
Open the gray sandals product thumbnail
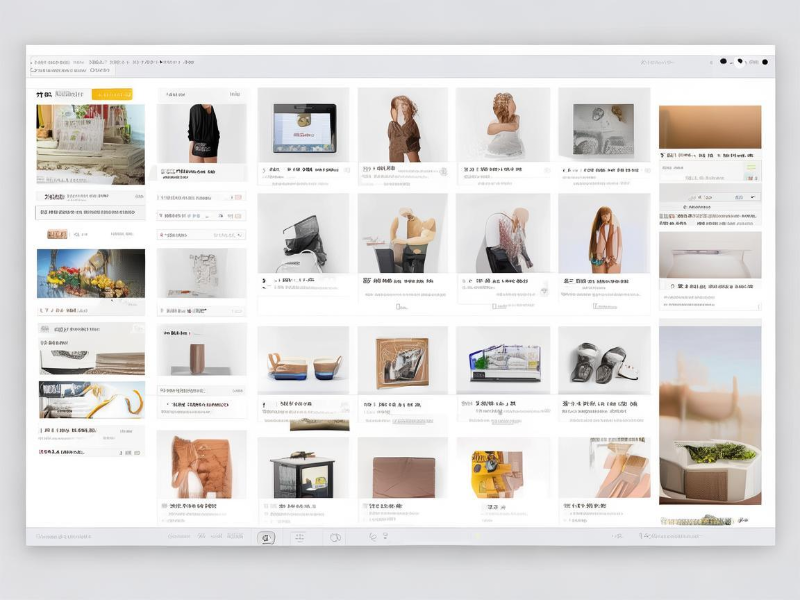(x=603, y=363)
